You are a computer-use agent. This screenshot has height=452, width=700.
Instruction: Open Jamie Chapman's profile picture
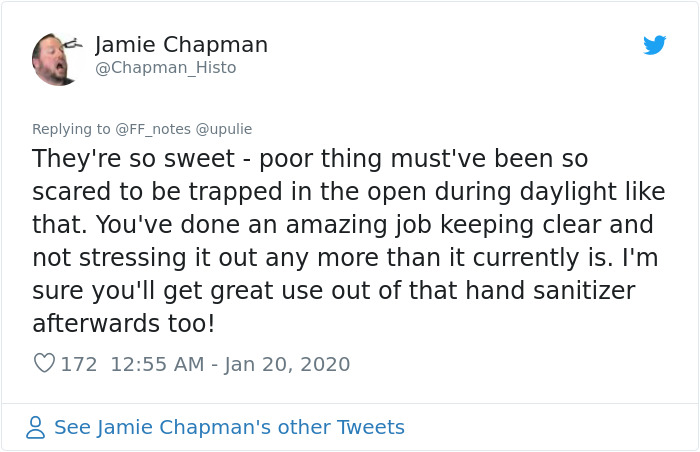(x=57, y=58)
